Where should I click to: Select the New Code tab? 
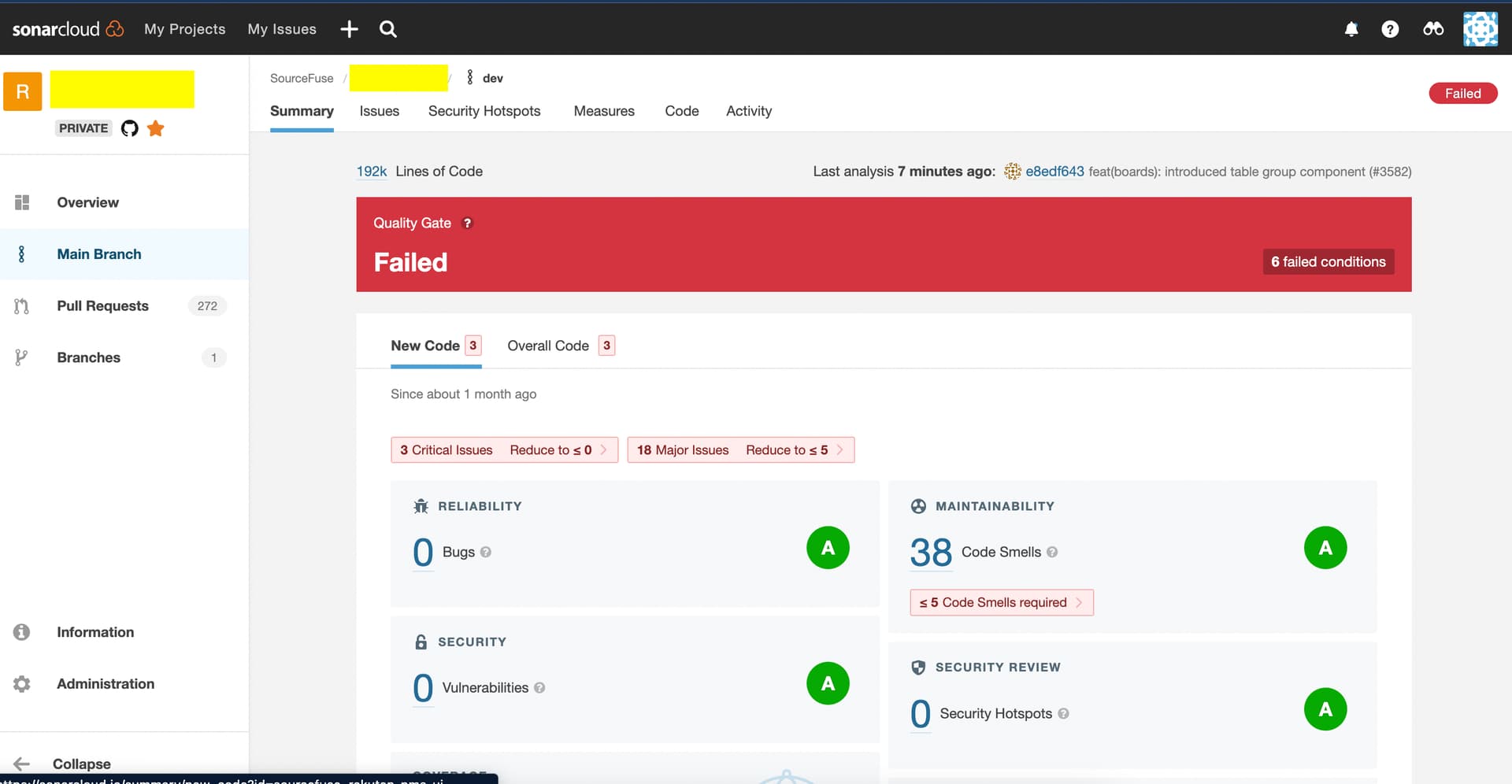(435, 346)
